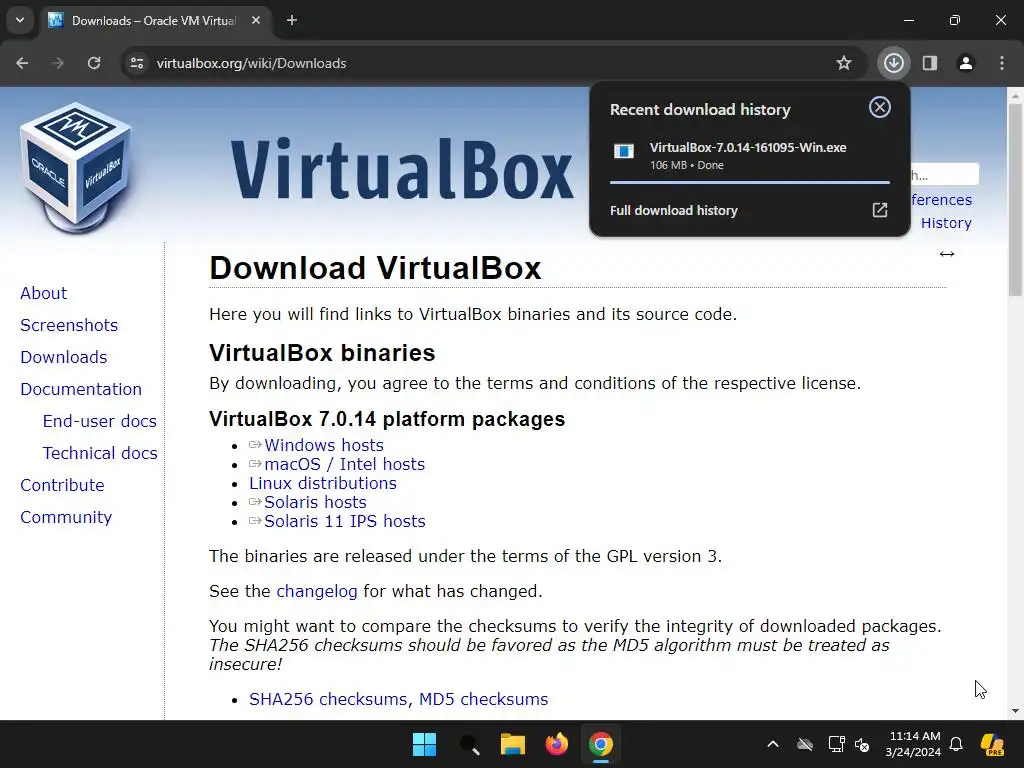1024x768 pixels.
Task: Click the VirtualBox cube logo
Action: [x=76, y=167]
